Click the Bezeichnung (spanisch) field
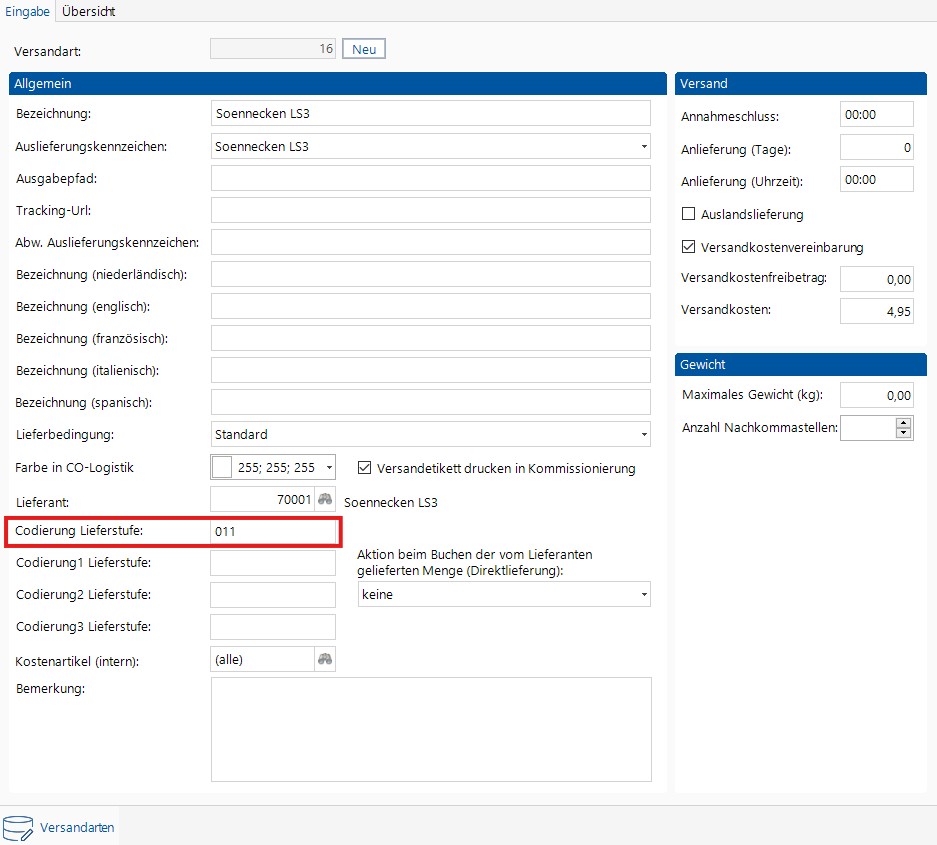 coord(430,402)
